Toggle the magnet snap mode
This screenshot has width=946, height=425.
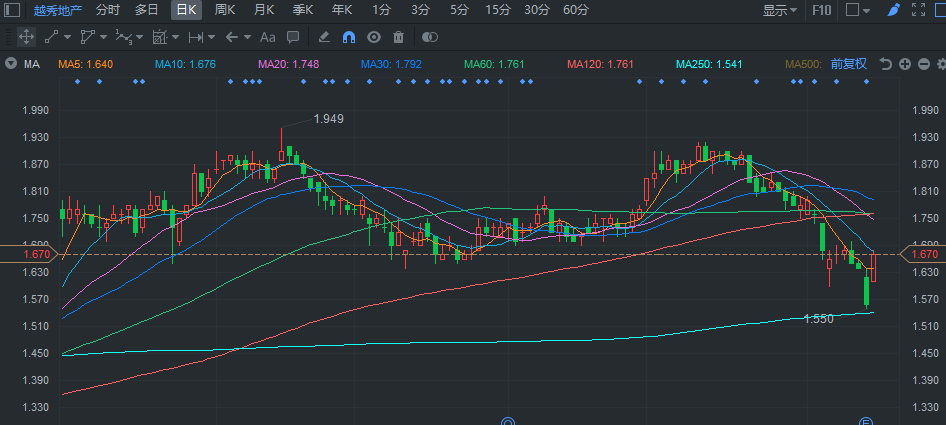coord(349,37)
